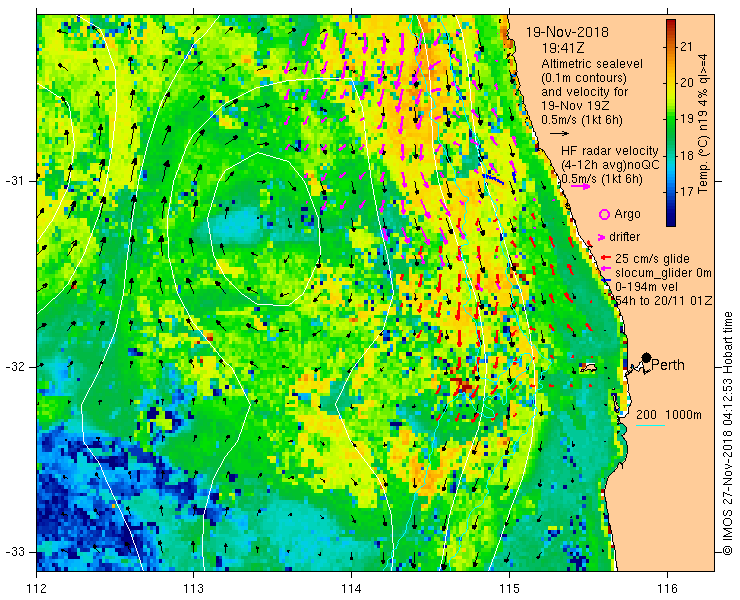Image resolution: width=740 pixels, height=600 pixels.
Task: Click the '0-194m vel' legend text
Action: pyautogui.click(x=647, y=287)
